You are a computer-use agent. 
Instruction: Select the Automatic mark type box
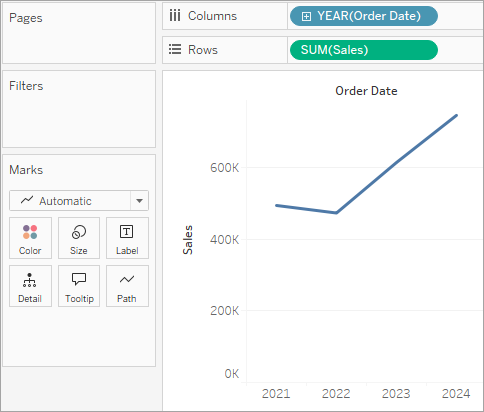pyautogui.click(x=79, y=201)
